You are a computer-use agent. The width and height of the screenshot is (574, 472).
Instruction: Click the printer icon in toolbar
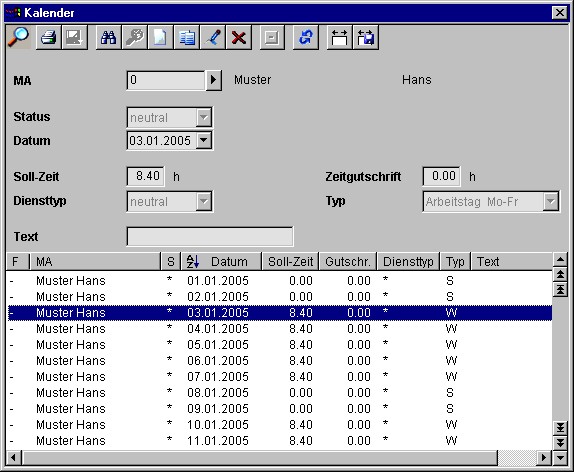(48, 37)
